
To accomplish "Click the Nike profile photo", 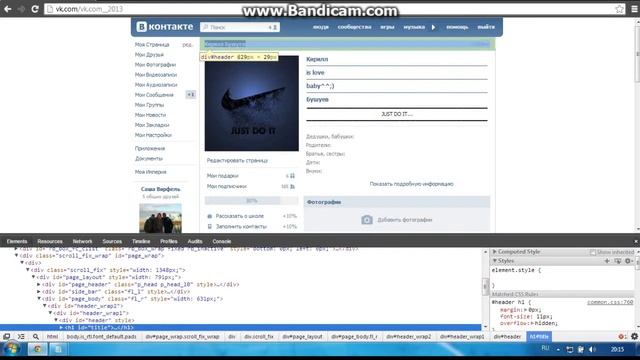I will pyautogui.click(x=251, y=103).
